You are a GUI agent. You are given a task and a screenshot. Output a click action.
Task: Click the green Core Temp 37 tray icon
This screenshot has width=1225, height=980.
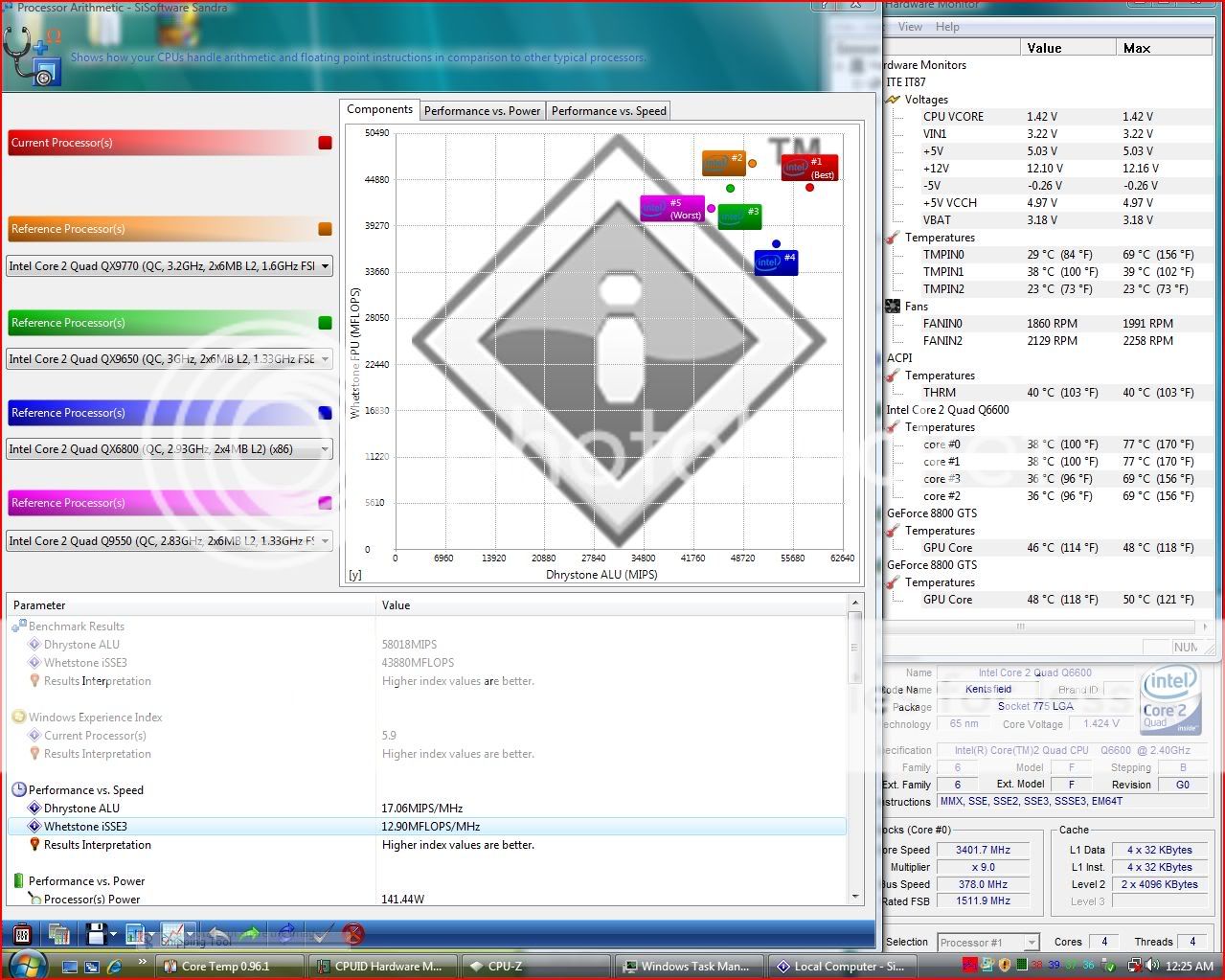(x=1072, y=967)
